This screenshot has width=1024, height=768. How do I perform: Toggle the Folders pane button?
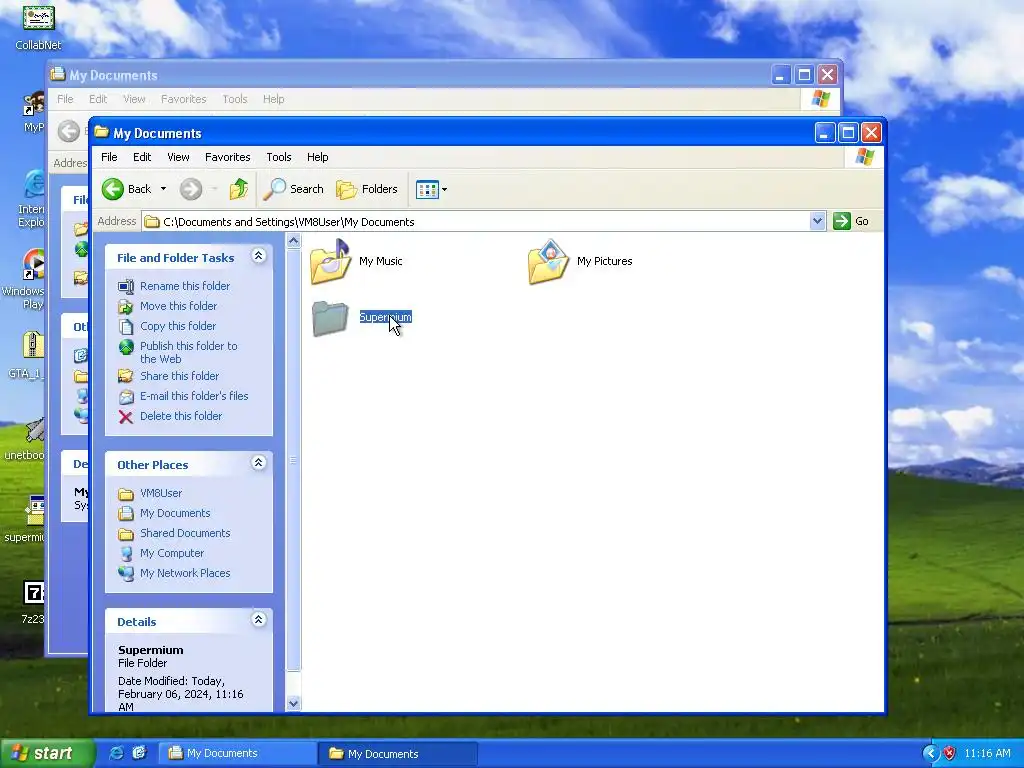pyautogui.click(x=367, y=189)
